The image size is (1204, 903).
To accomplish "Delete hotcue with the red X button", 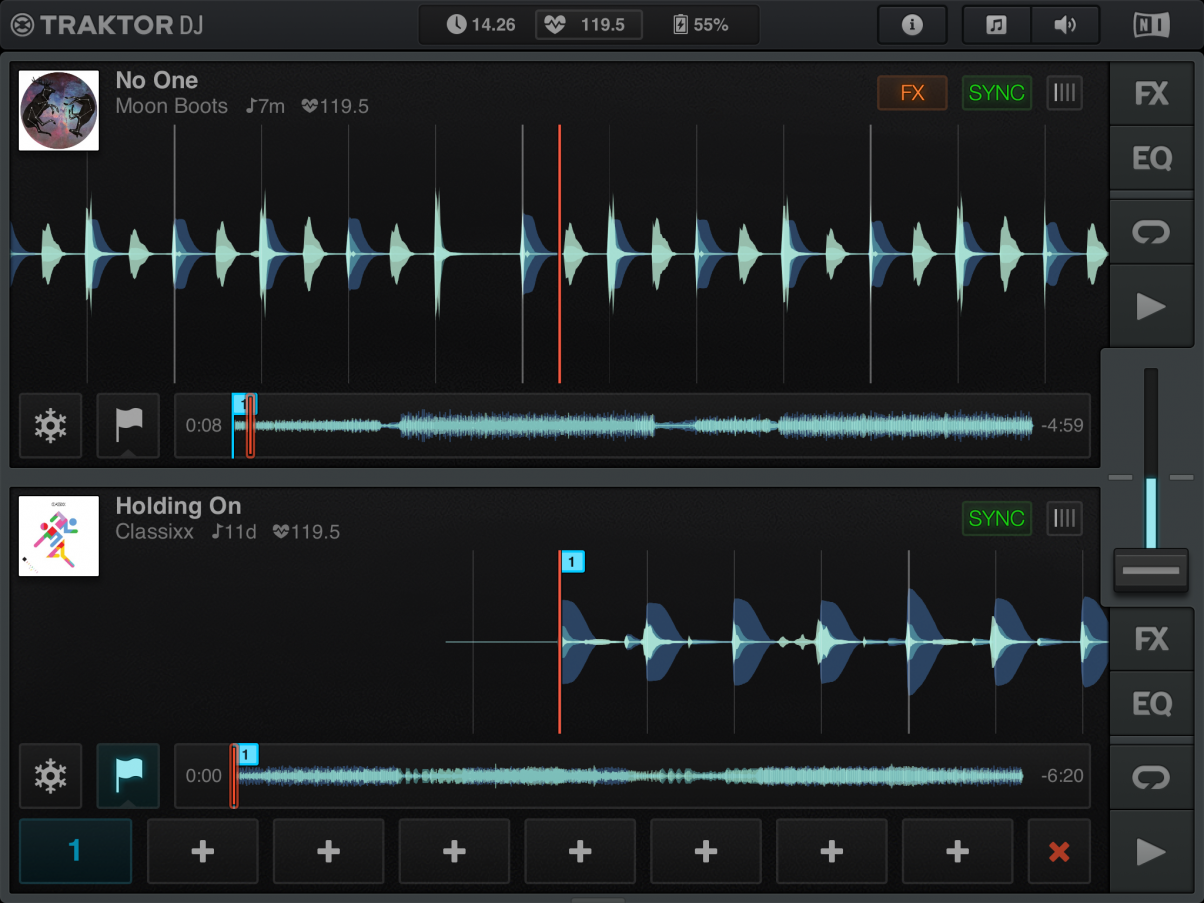I will click(1059, 851).
